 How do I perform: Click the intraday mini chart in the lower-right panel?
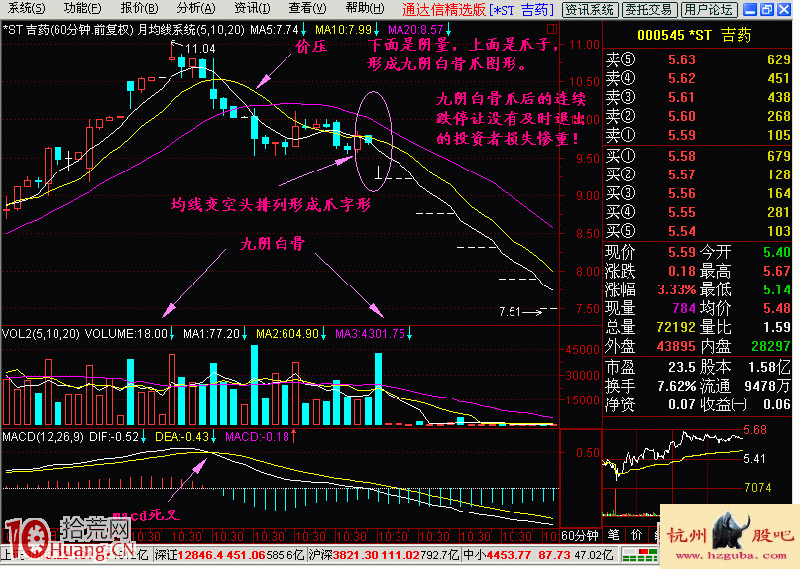click(x=673, y=472)
